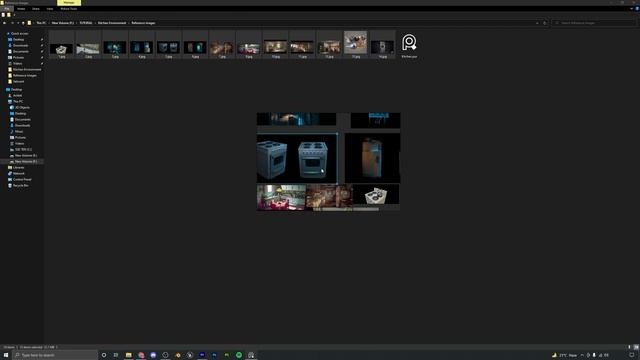This screenshot has height=360, width=640.
Task: Switch to the View ribbon tab
Action: (x=50, y=9)
